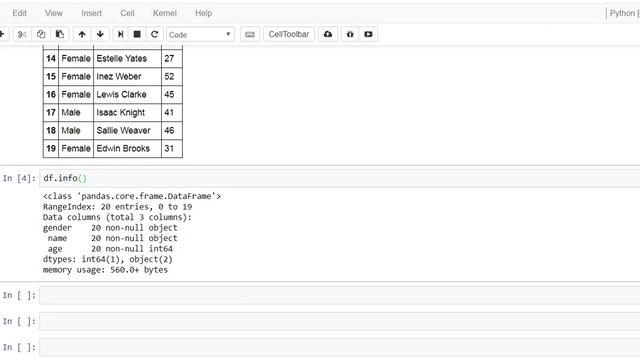Cut the selected cell with scissors icon
640x360 pixels.
[22, 34]
